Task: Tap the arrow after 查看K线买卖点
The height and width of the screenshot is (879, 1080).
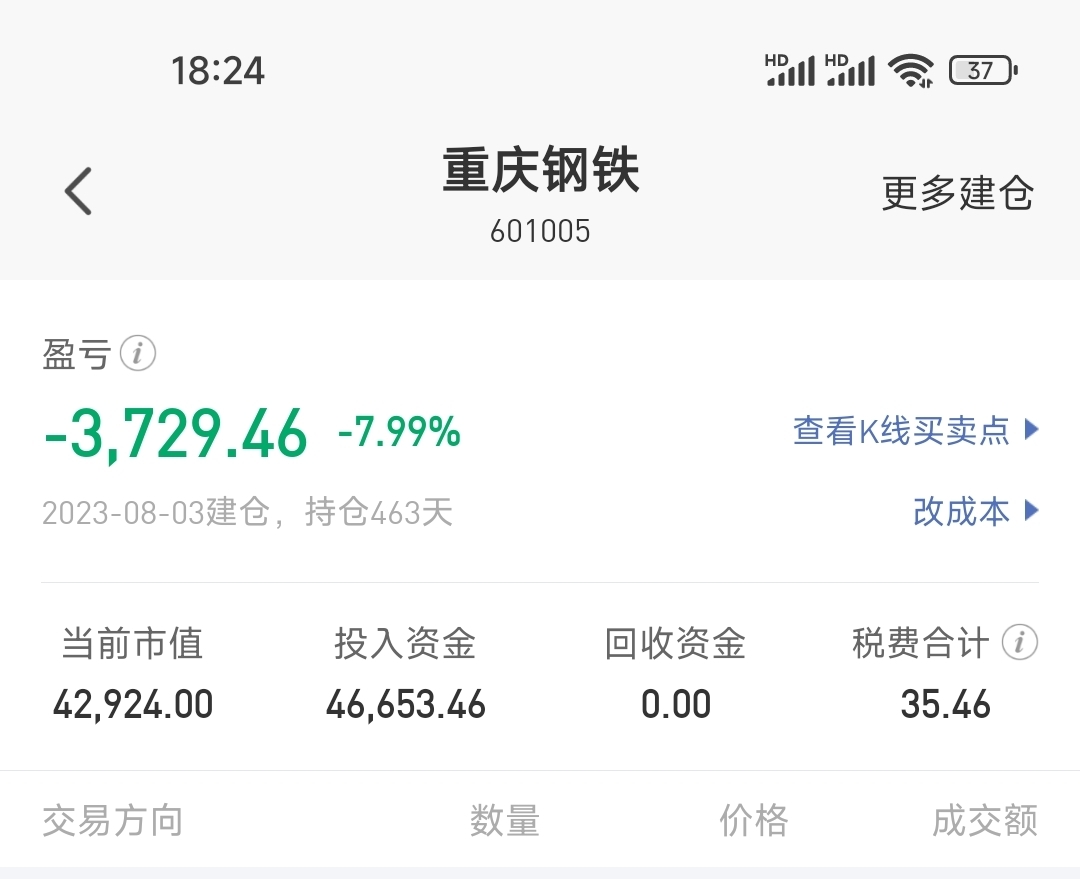Action: [x=1031, y=429]
